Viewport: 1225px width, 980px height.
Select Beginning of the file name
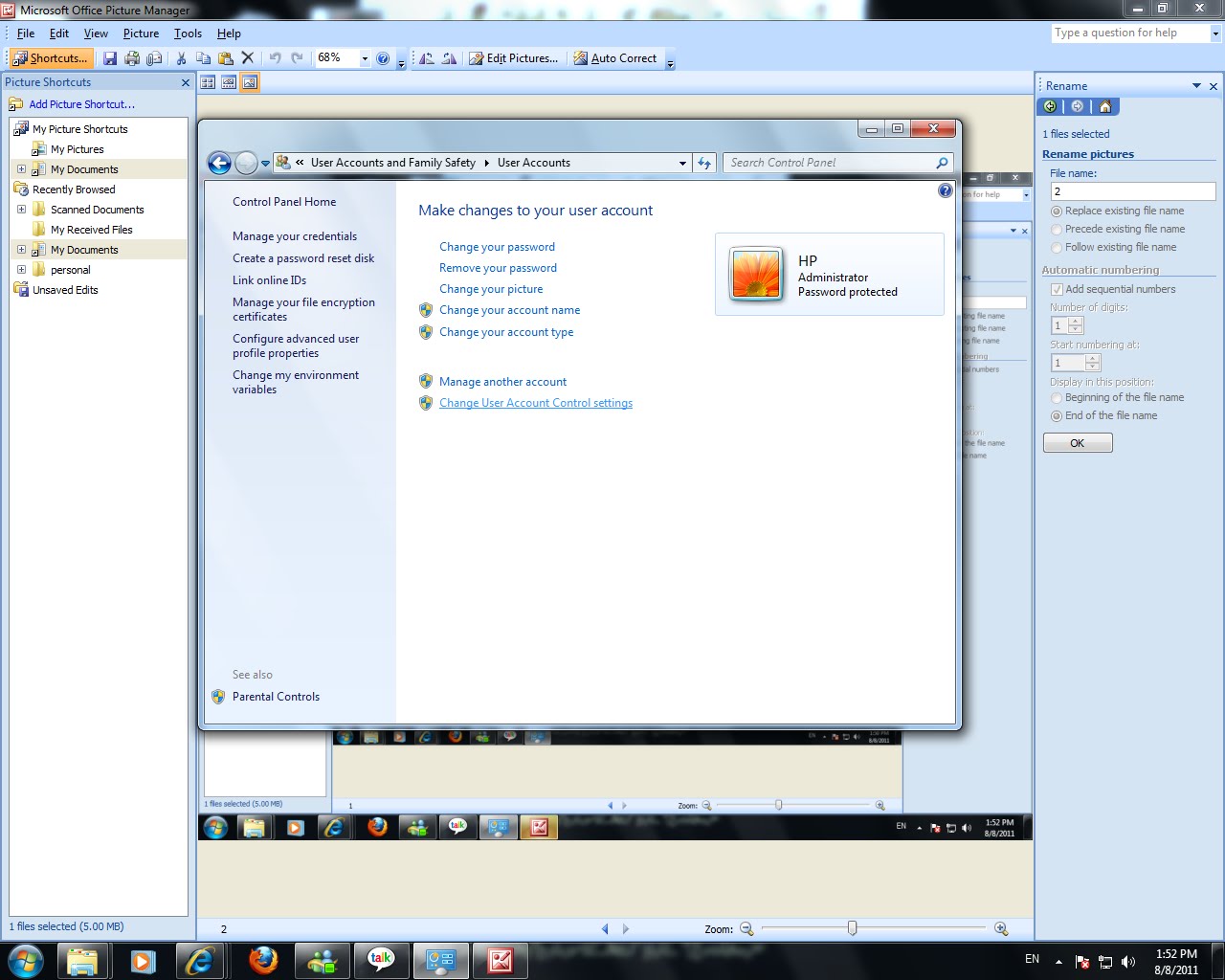[1057, 398]
